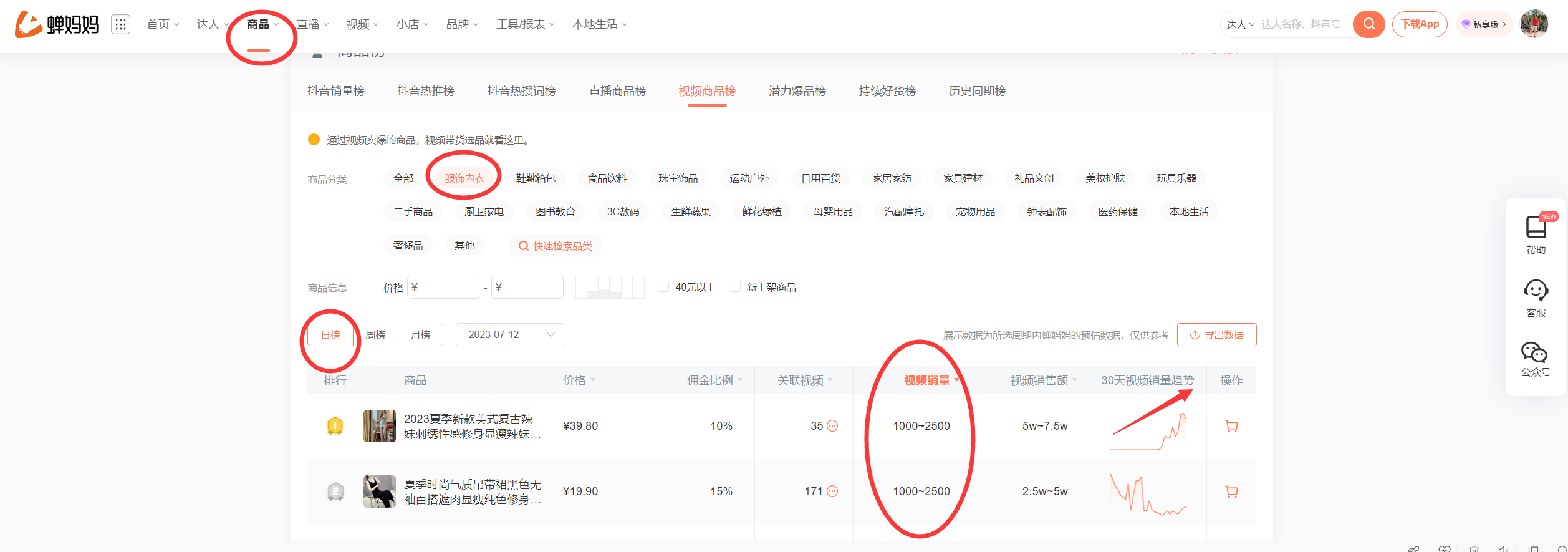Open the 帮助 help book icon
Screen dimensions: 1568x552
point(1536,234)
